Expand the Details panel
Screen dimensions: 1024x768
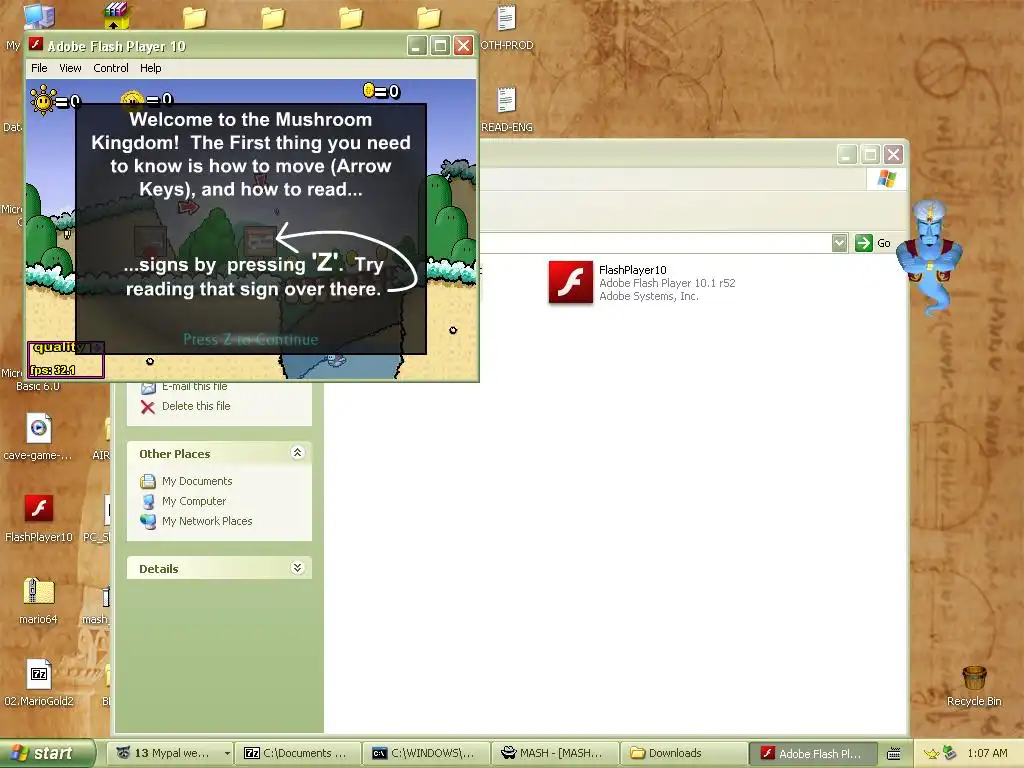[x=297, y=568]
